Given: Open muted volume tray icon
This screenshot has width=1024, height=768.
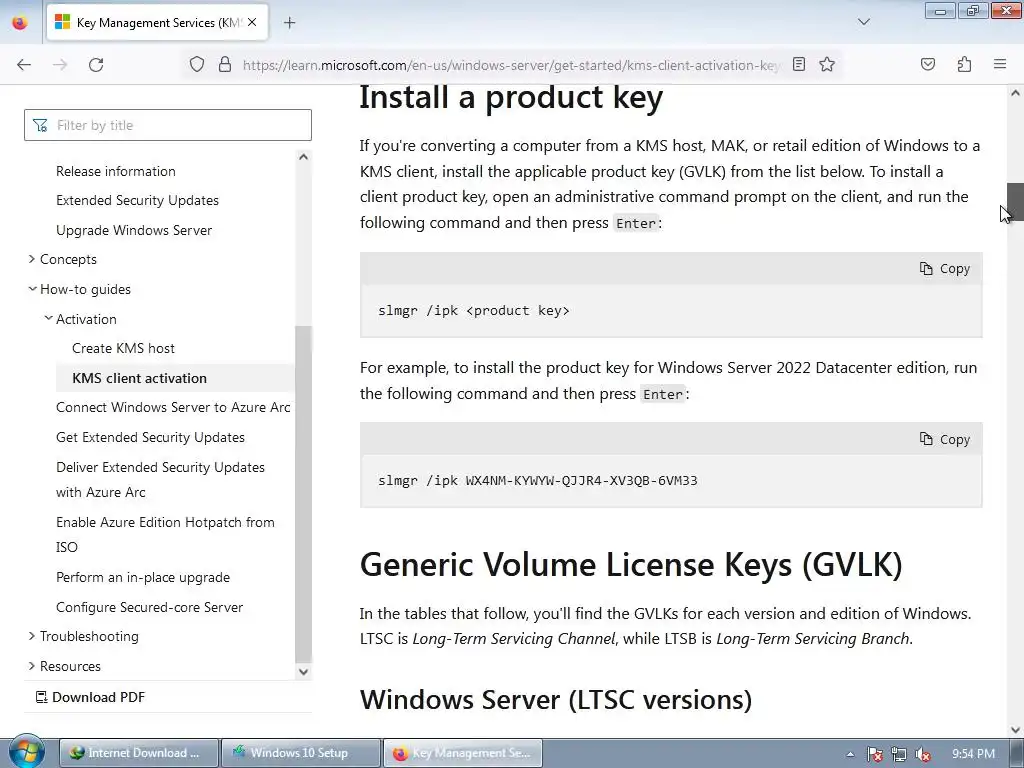Looking at the screenshot, I should 923,754.
